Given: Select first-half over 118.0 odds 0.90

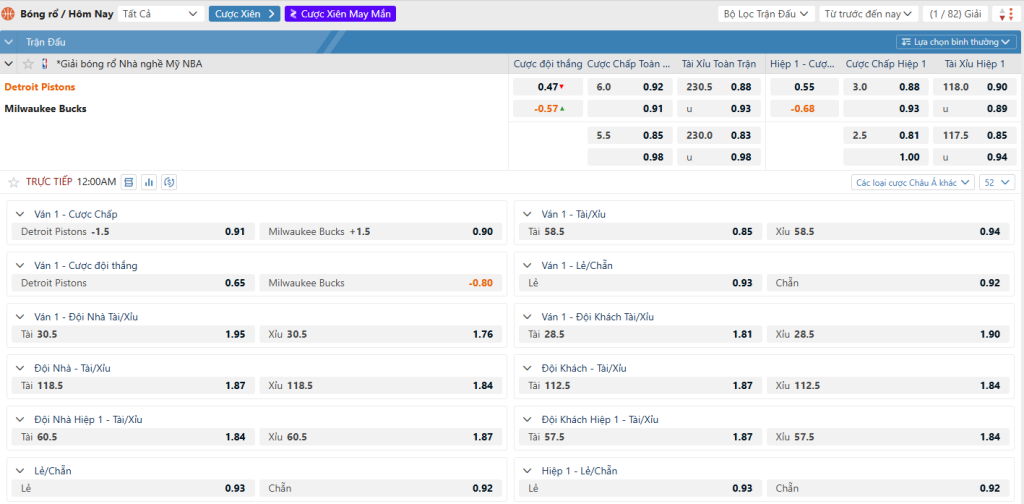Looking at the screenshot, I should 974,87.
